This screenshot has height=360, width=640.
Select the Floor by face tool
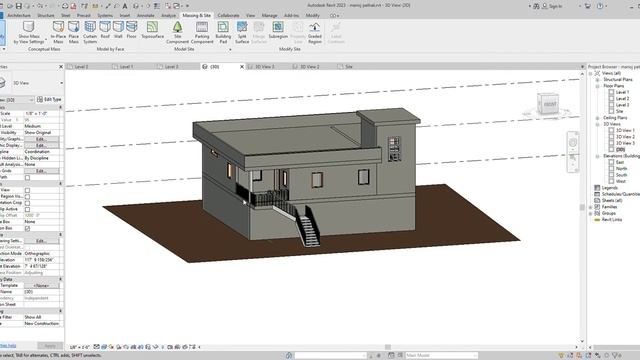pos(131,30)
